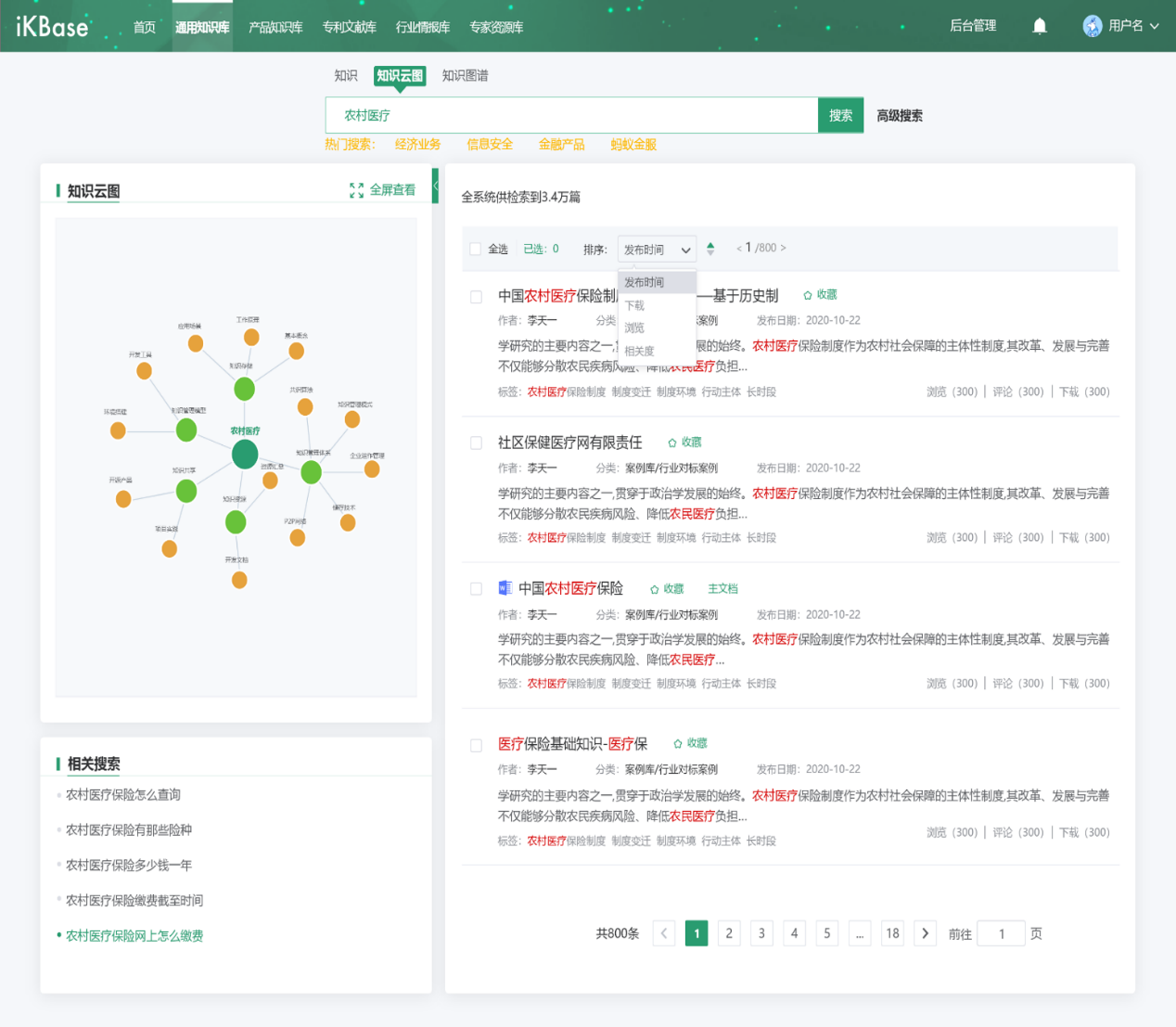Viewport: 1176px width, 1027px height.
Task: Open the 高级搜索 advanced search link
Action: tap(899, 116)
